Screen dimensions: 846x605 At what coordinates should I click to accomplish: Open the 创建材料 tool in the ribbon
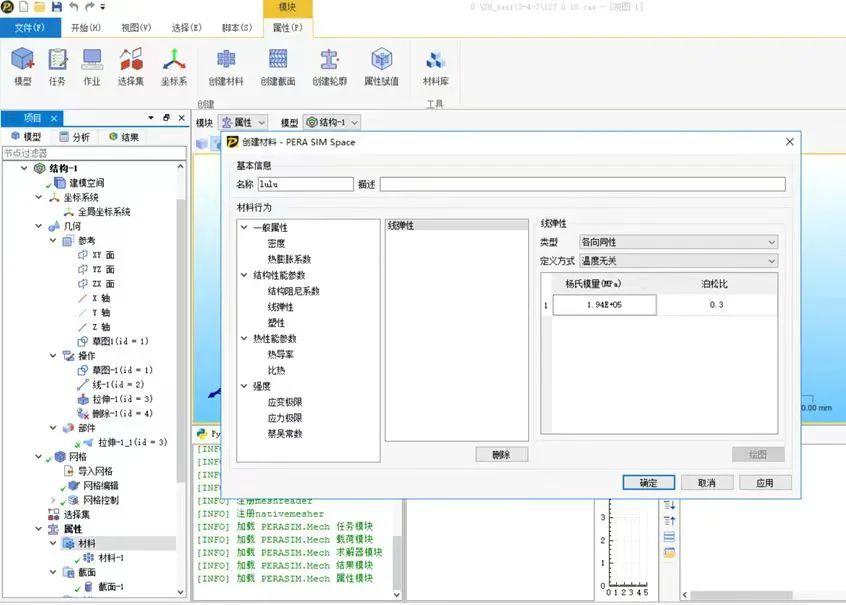pyautogui.click(x=226, y=67)
